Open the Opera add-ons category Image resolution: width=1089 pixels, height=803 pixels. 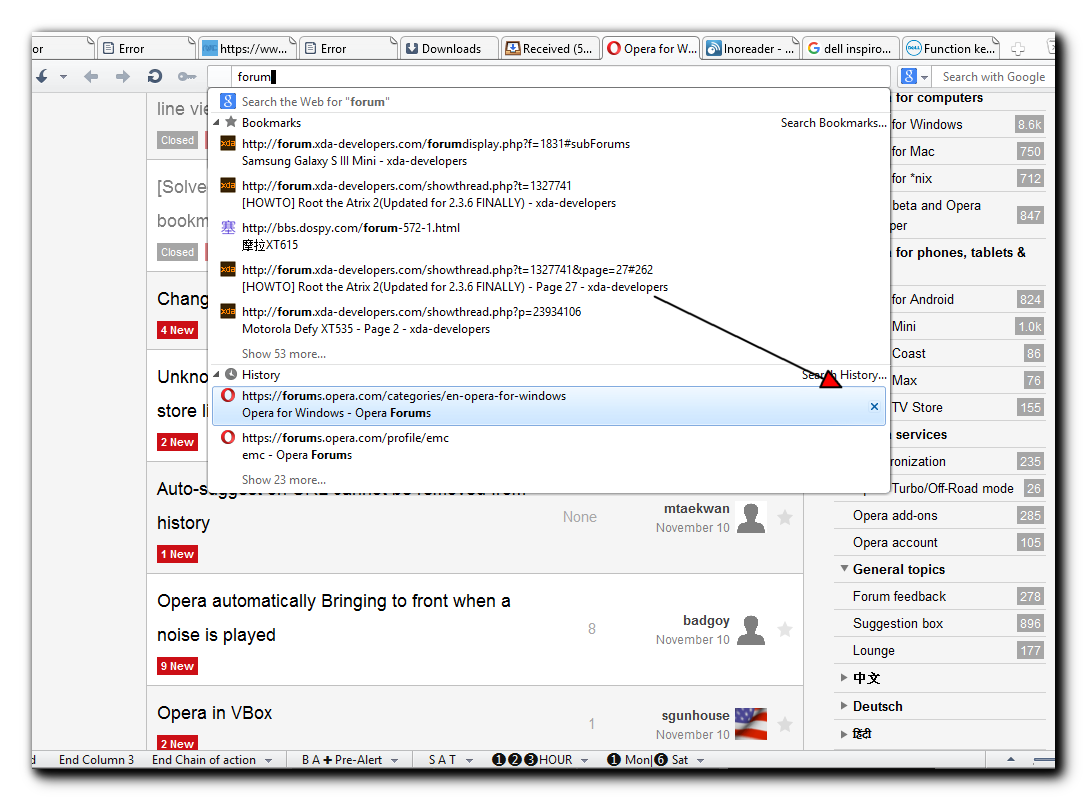point(895,515)
